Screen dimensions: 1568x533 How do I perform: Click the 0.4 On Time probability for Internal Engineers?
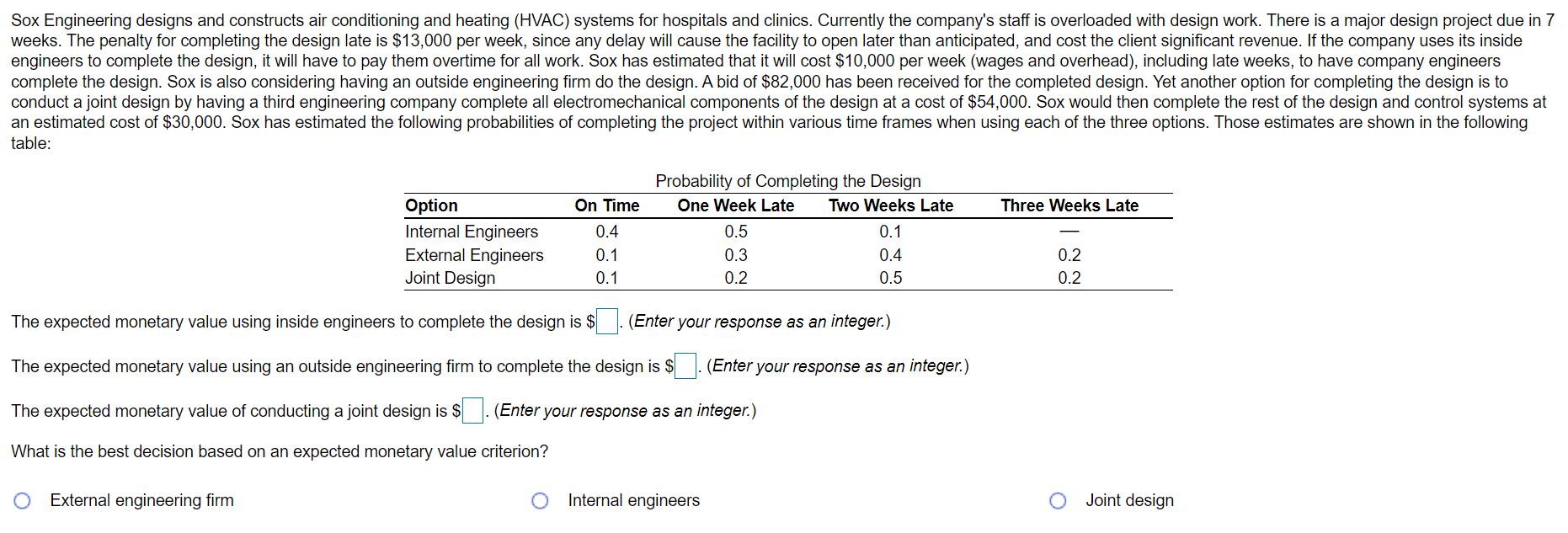606,232
